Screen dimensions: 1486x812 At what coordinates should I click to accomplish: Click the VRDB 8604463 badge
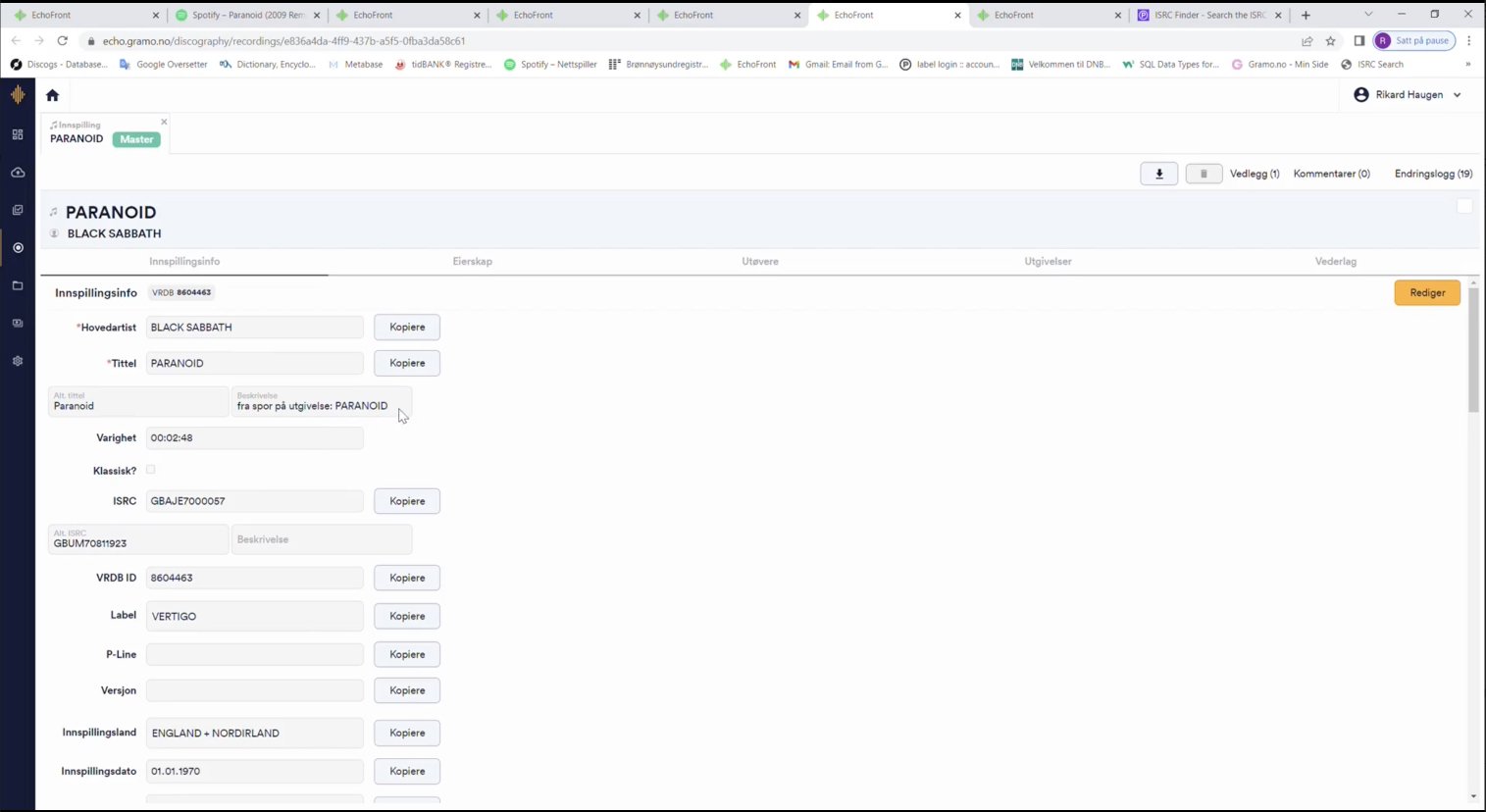[x=181, y=292]
